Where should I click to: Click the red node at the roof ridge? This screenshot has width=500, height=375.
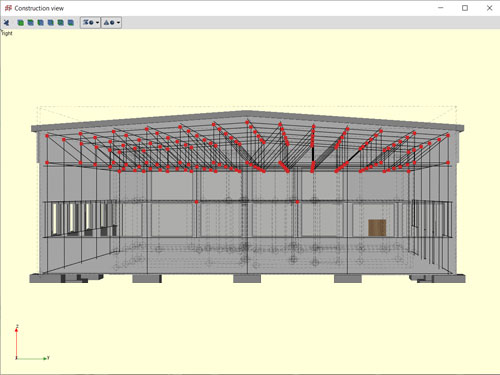point(247,122)
